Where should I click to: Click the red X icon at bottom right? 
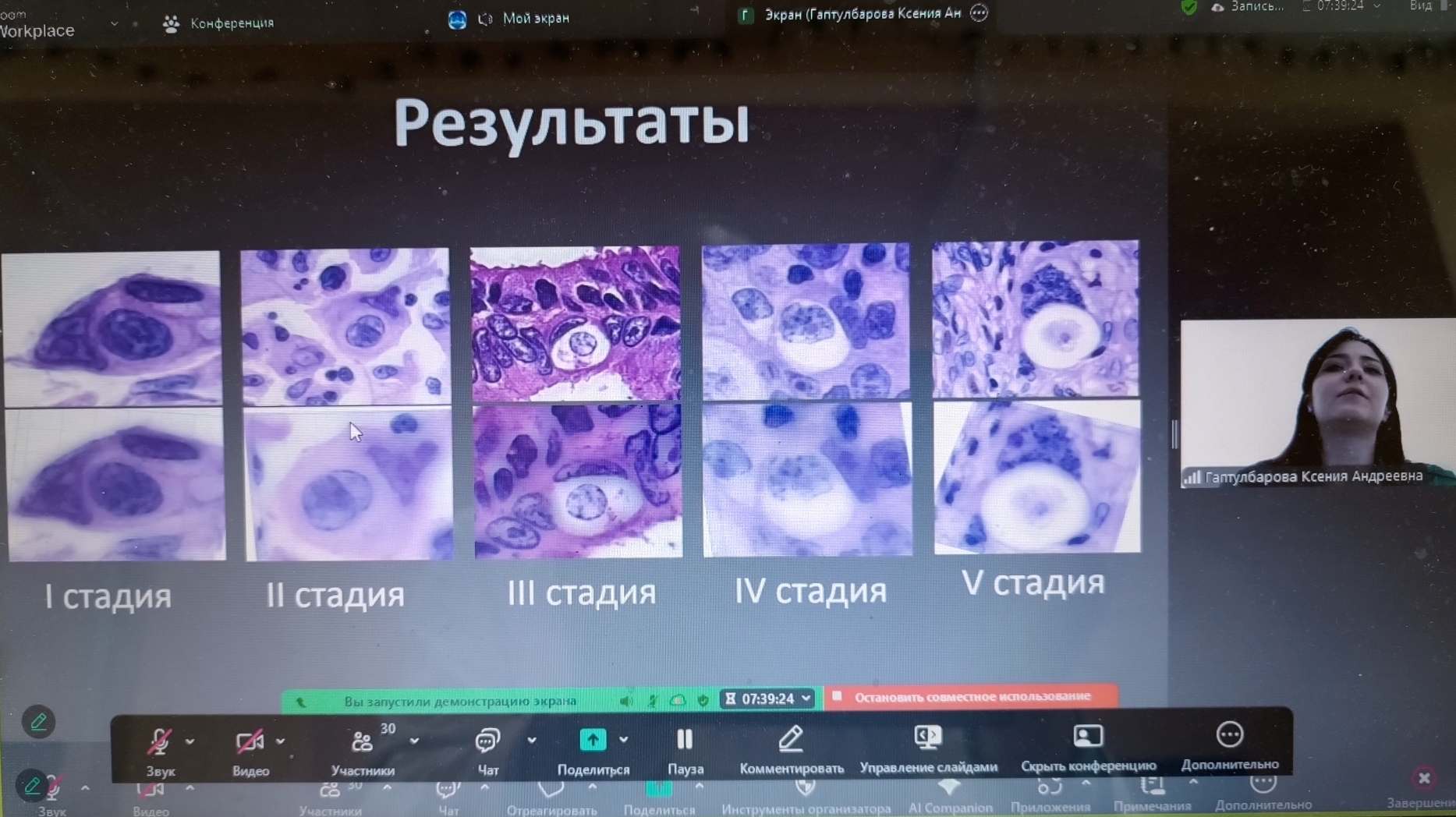point(1424,777)
